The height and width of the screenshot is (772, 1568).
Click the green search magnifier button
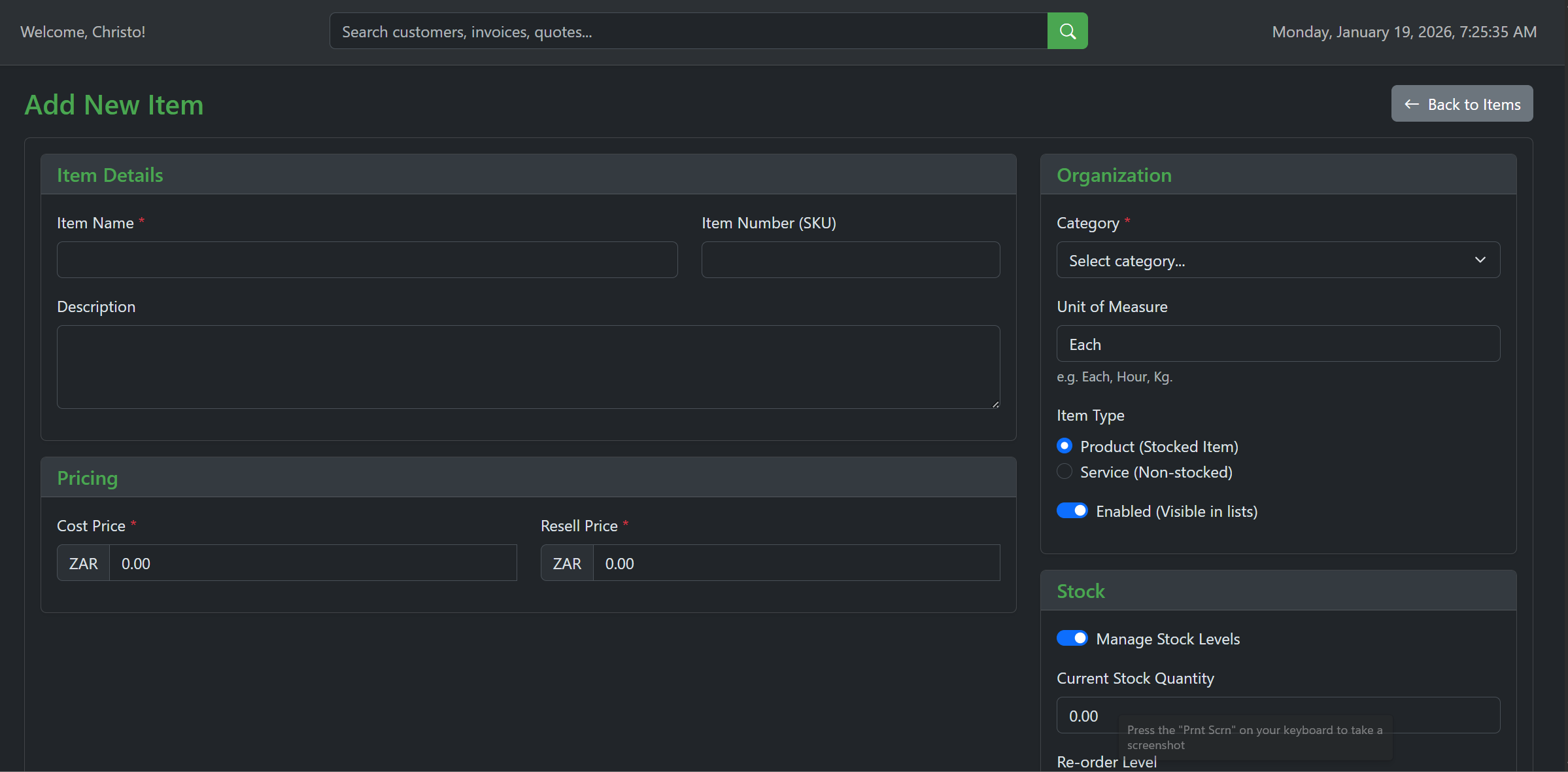(x=1067, y=31)
